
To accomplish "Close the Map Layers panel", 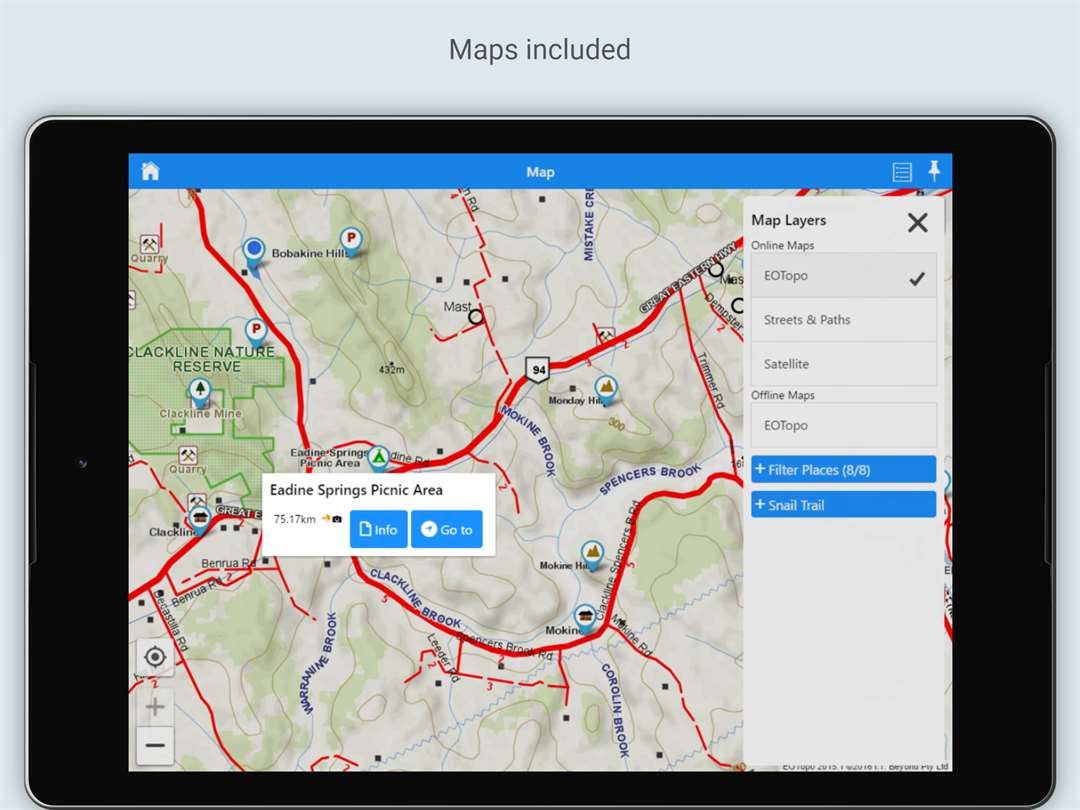I will pyautogui.click(x=917, y=222).
